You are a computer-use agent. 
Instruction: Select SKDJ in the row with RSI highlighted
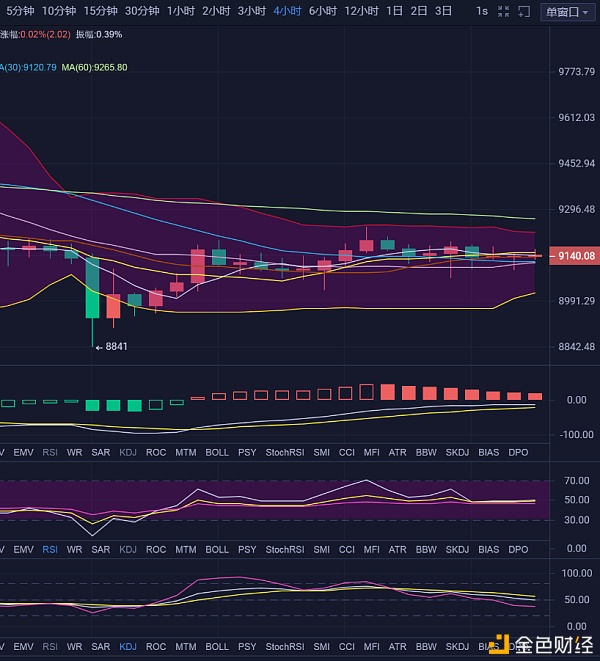click(x=457, y=549)
